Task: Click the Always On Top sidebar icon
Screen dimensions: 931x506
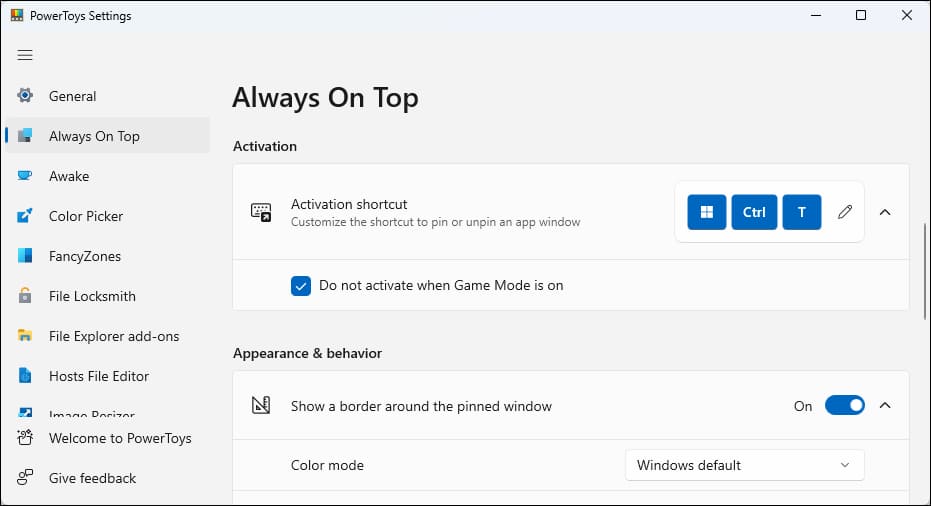Action: tap(25, 135)
